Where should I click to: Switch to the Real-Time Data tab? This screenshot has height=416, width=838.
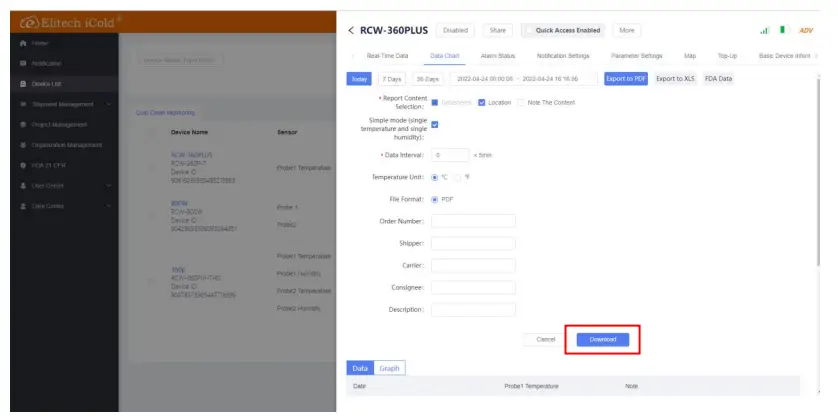coord(387,56)
